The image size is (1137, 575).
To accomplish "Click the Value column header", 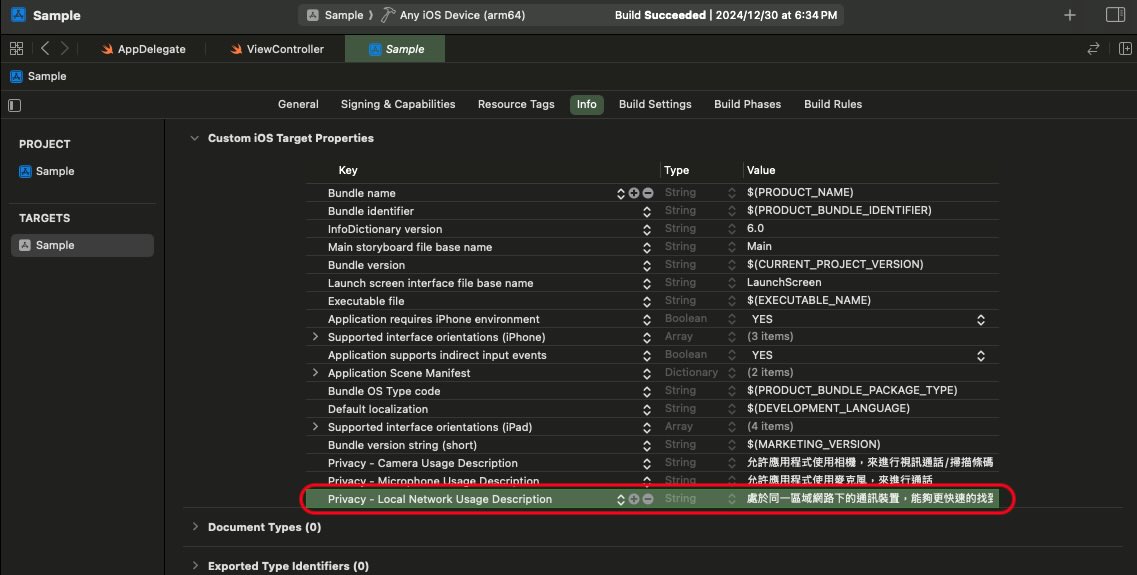I will 761,170.
